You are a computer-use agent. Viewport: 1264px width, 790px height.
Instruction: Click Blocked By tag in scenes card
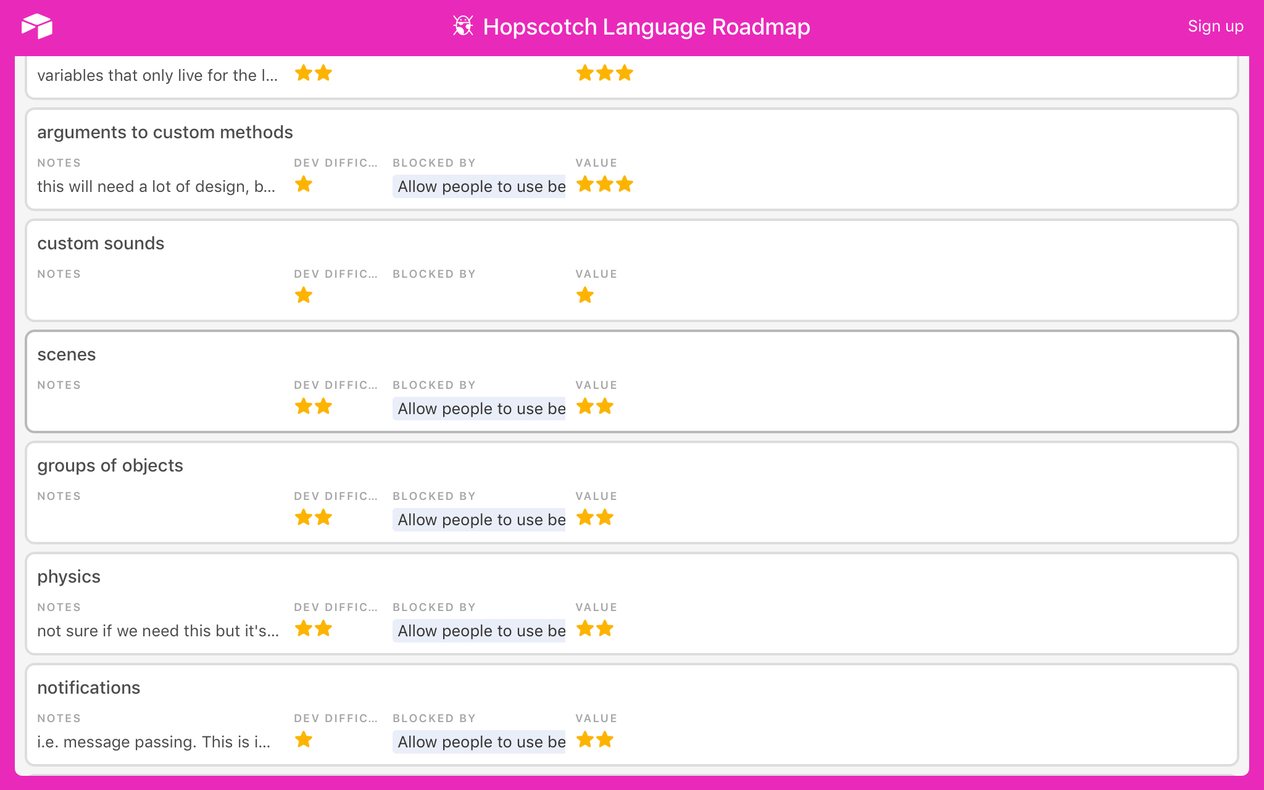pyautogui.click(x=479, y=408)
